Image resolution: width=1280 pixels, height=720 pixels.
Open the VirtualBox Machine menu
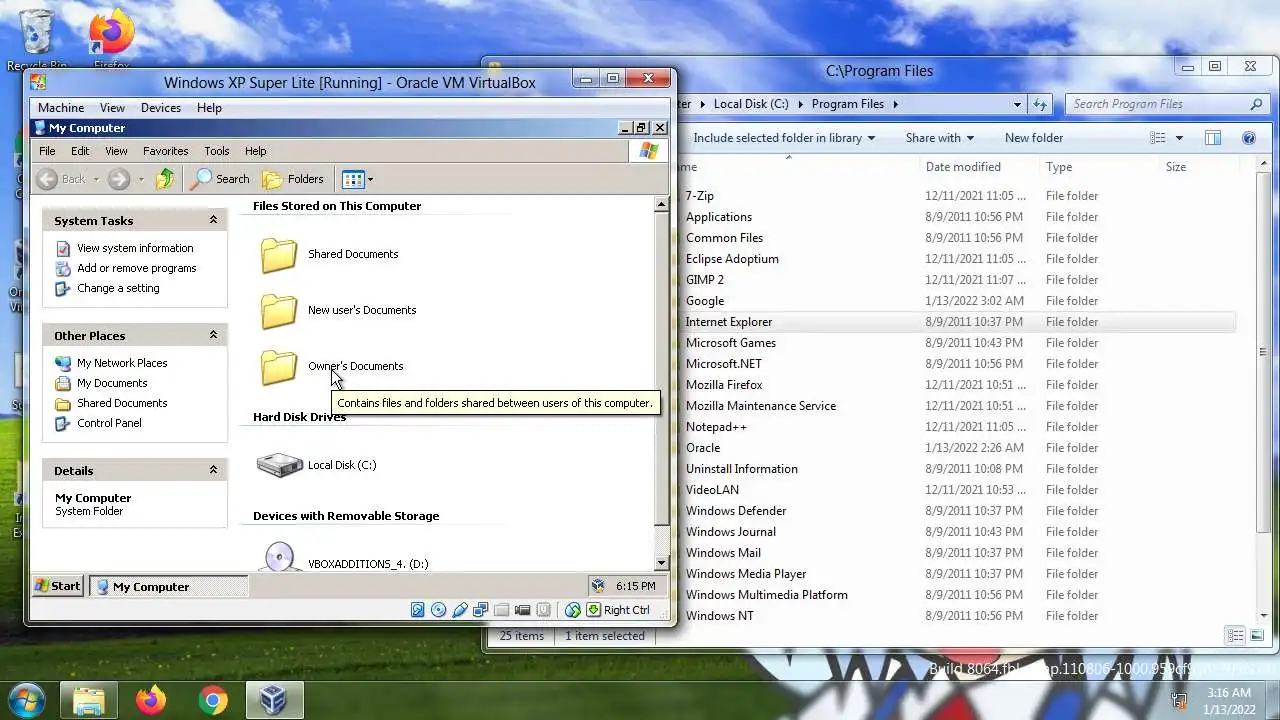[61, 108]
